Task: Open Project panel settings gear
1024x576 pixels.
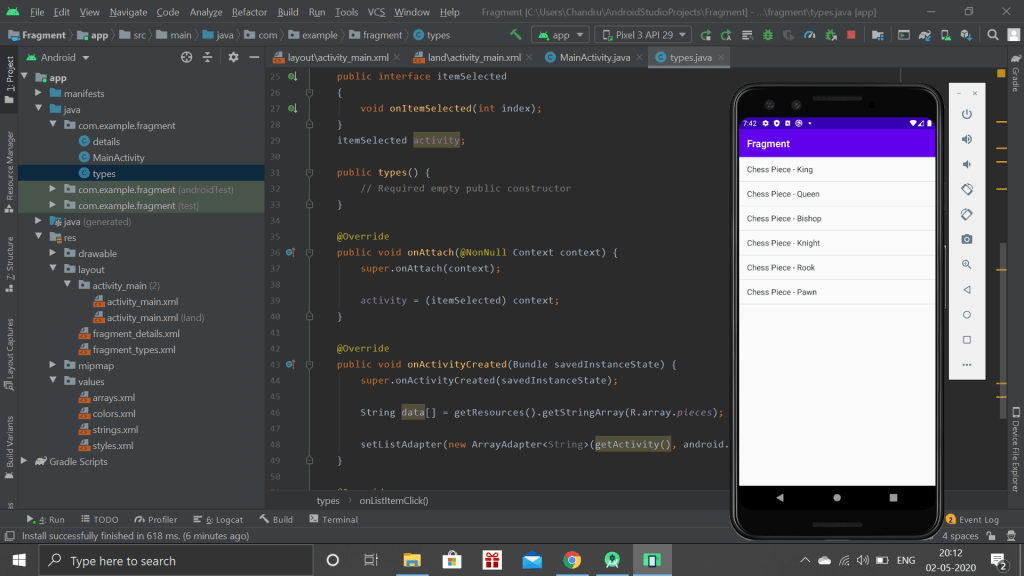Action: click(233, 57)
